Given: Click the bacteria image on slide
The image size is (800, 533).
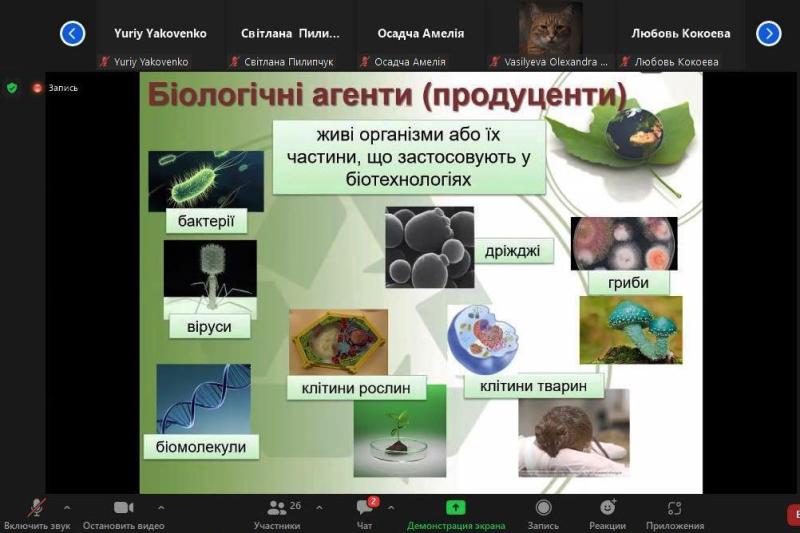Looking at the screenshot, I should (x=206, y=180).
